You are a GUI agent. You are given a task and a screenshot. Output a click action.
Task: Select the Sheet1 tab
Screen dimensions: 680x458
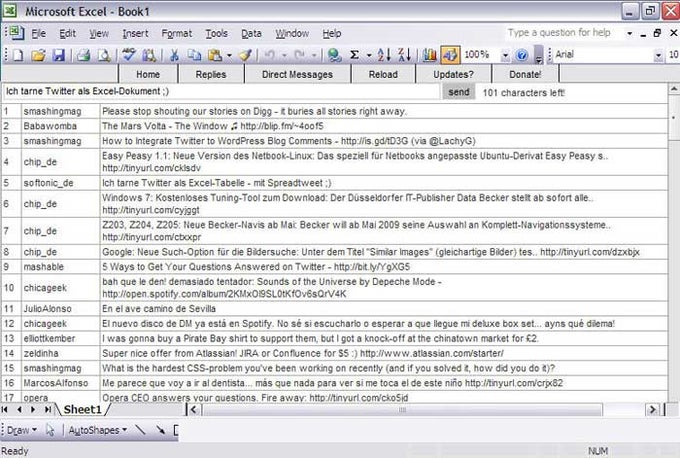coord(82,409)
